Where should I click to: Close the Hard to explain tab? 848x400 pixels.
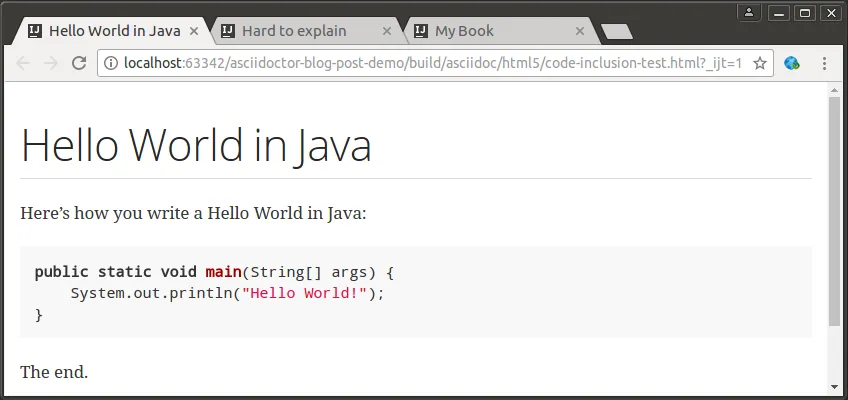point(387,31)
